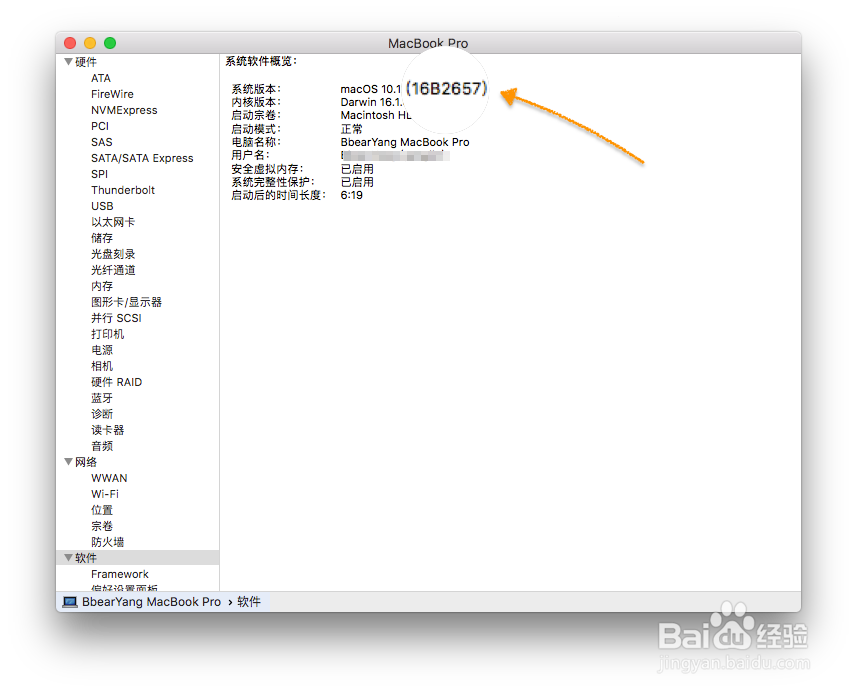Click the 系统完整性保护 label

pyautogui.click(x=273, y=182)
